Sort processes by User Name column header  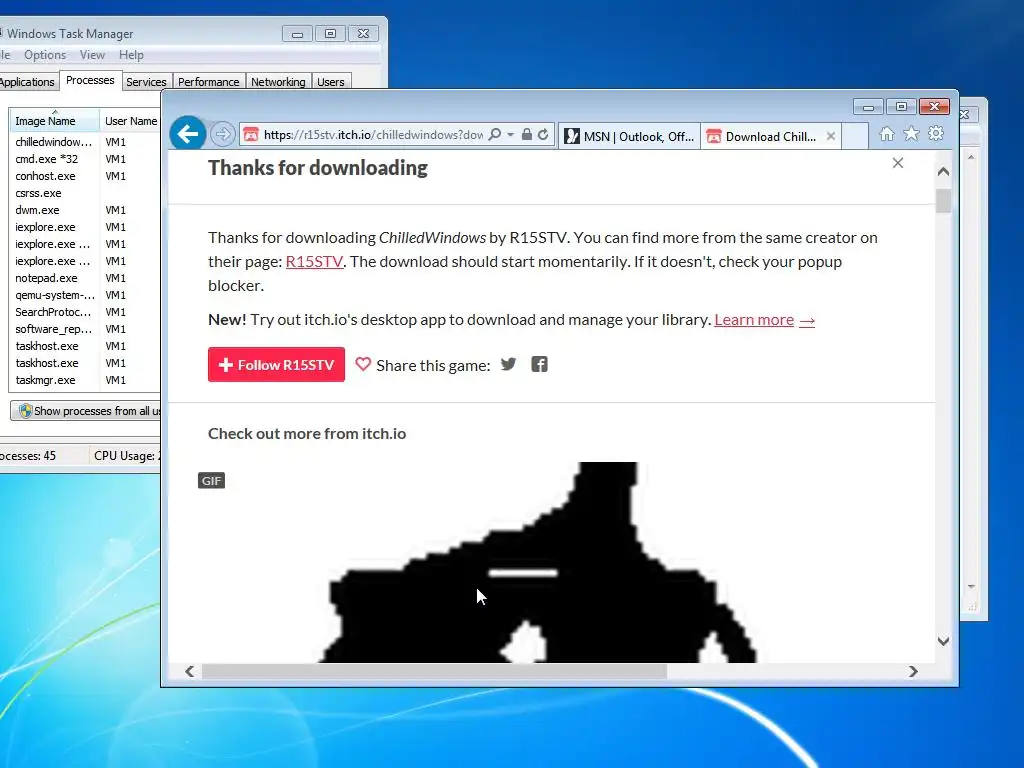131,121
